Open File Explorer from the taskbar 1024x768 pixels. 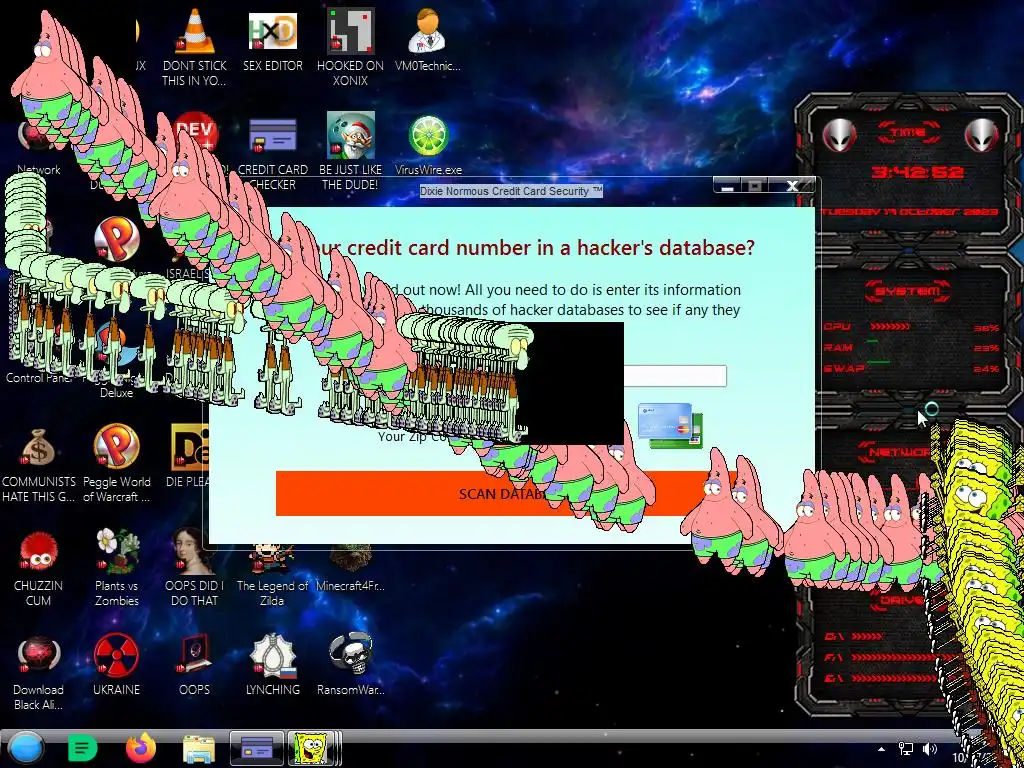tap(199, 748)
